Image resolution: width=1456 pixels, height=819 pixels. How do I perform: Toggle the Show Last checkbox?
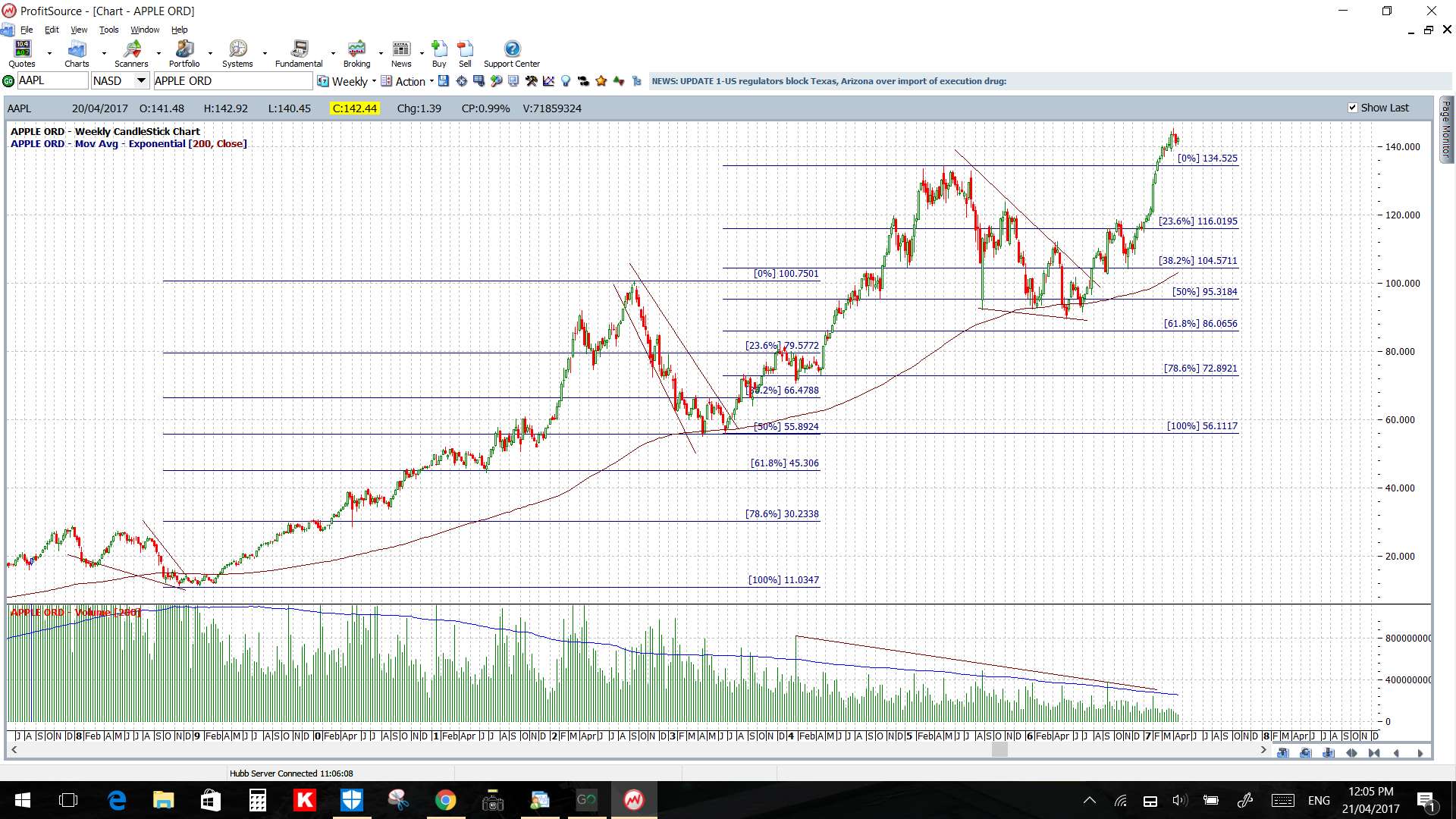click(x=1352, y=108)
